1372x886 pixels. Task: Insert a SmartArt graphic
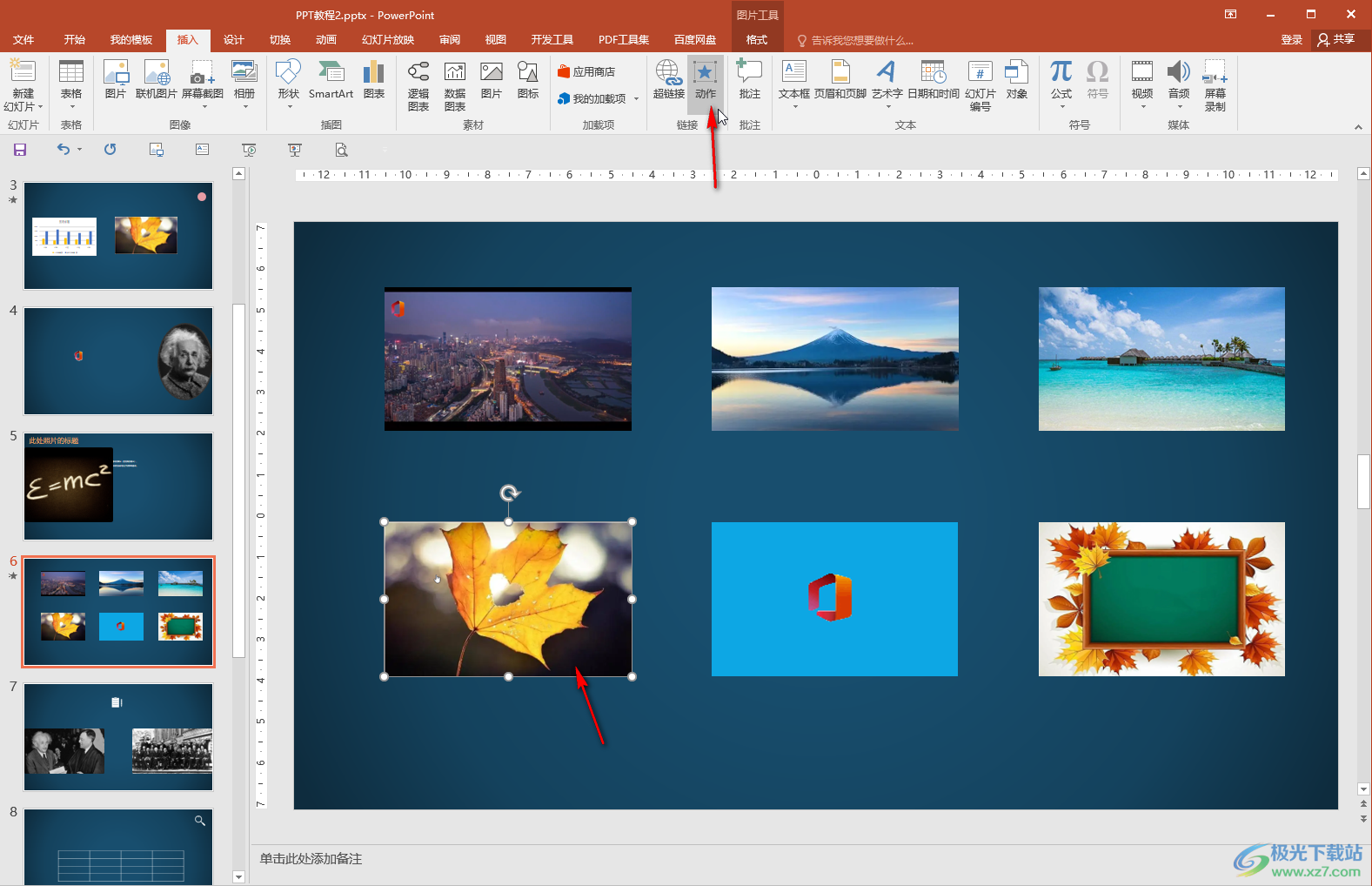coord(331,79)
